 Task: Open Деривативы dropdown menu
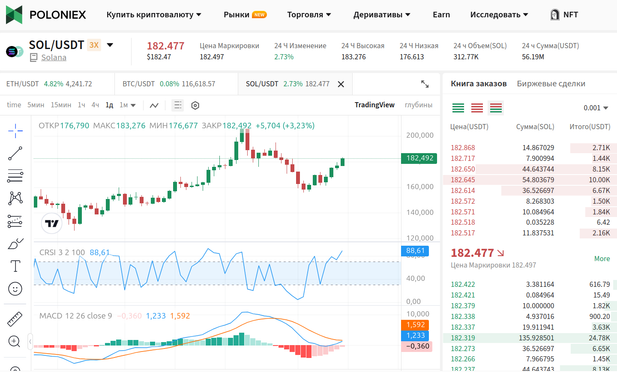pos(382,15)
